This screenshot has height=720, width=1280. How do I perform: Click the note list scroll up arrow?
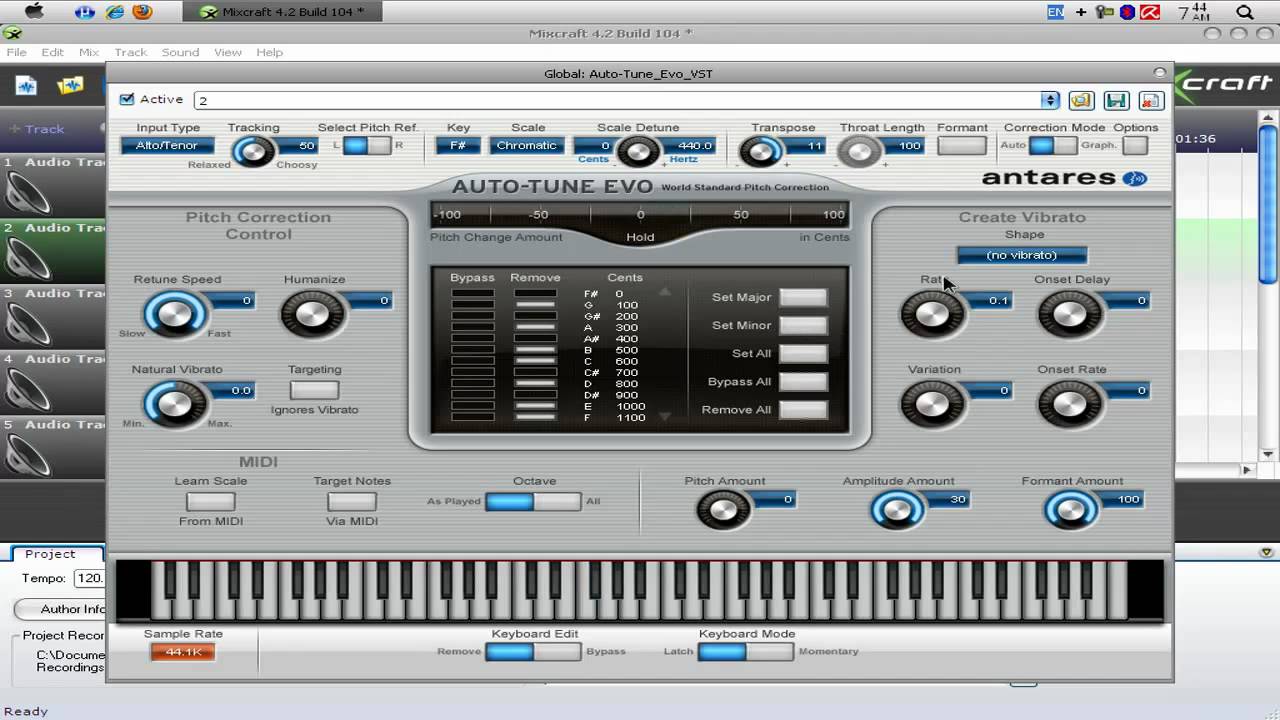(664, 292)
